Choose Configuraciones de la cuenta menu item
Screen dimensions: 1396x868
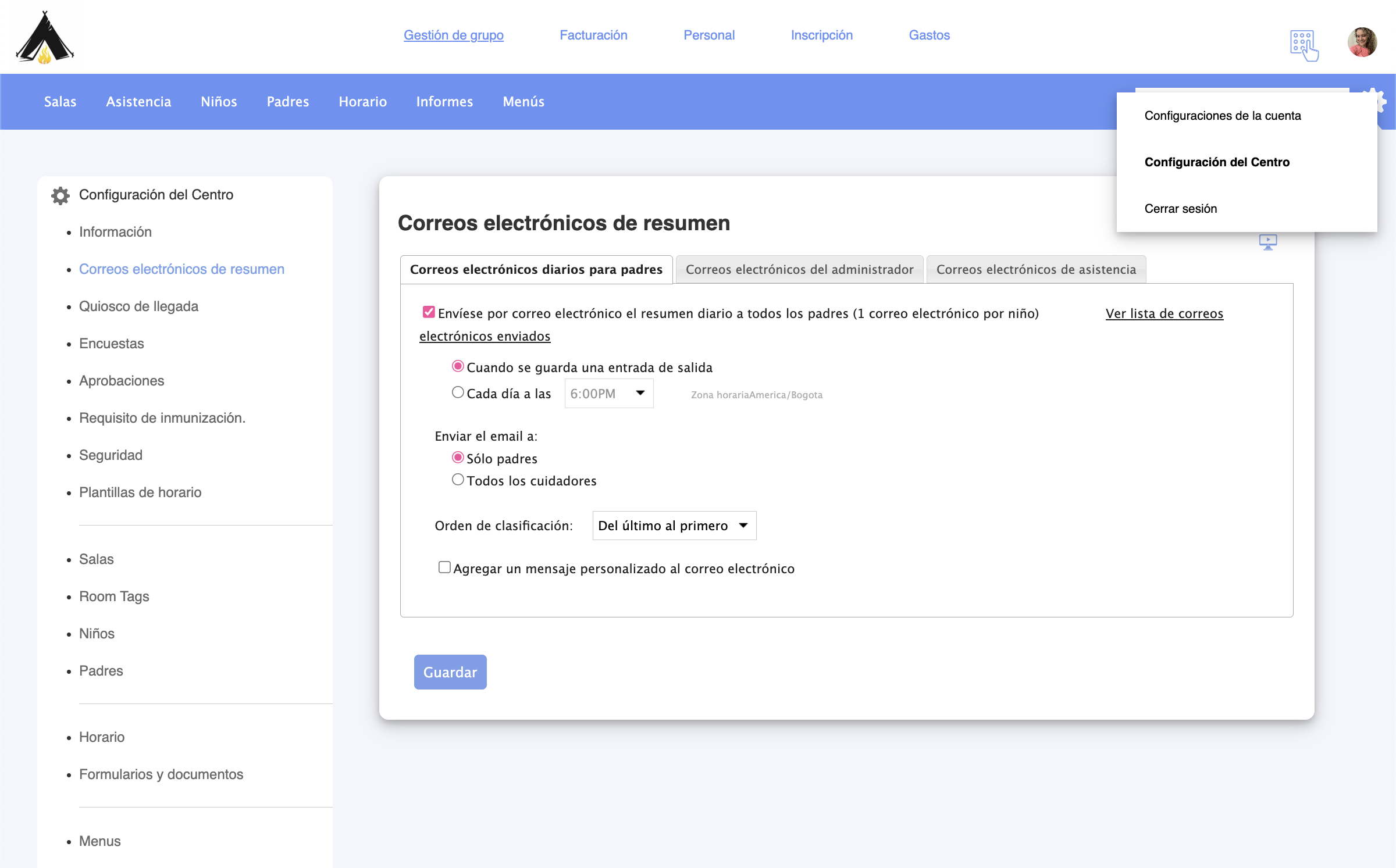coord(1222,116)
